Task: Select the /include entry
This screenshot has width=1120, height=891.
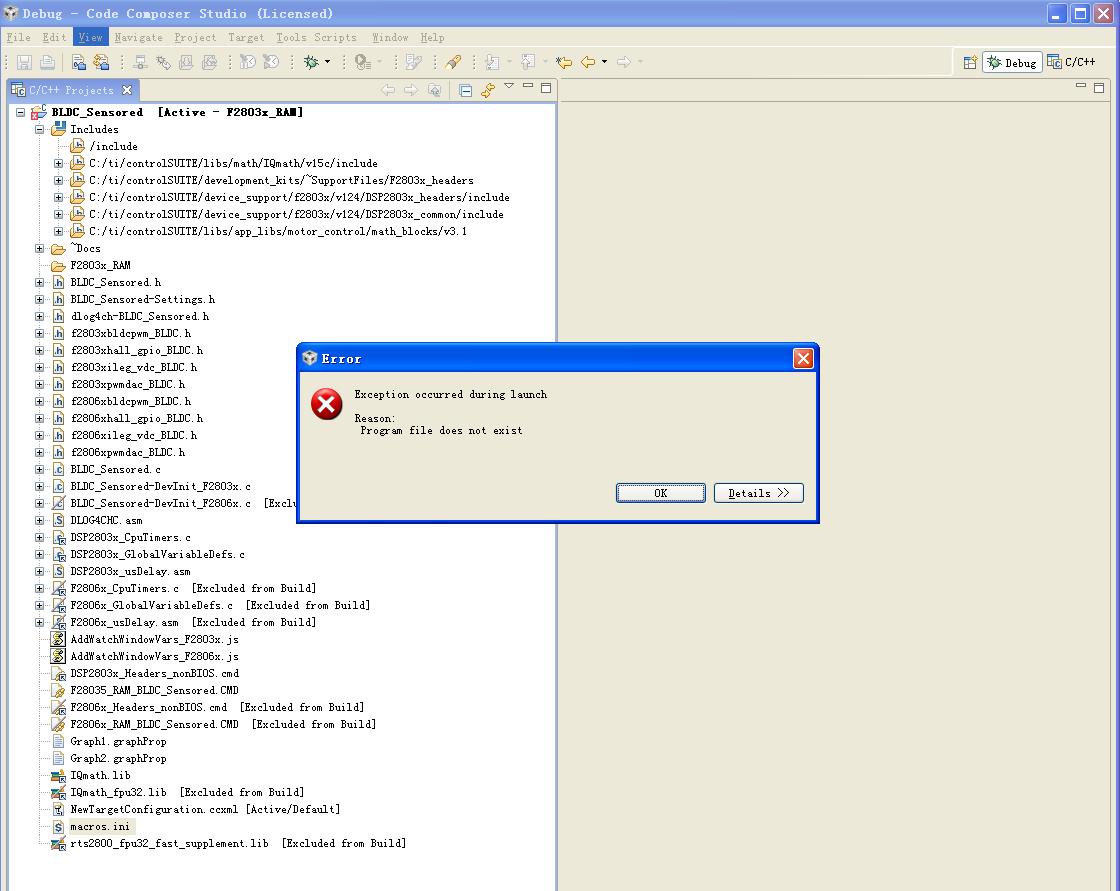Action: point(114,146)
